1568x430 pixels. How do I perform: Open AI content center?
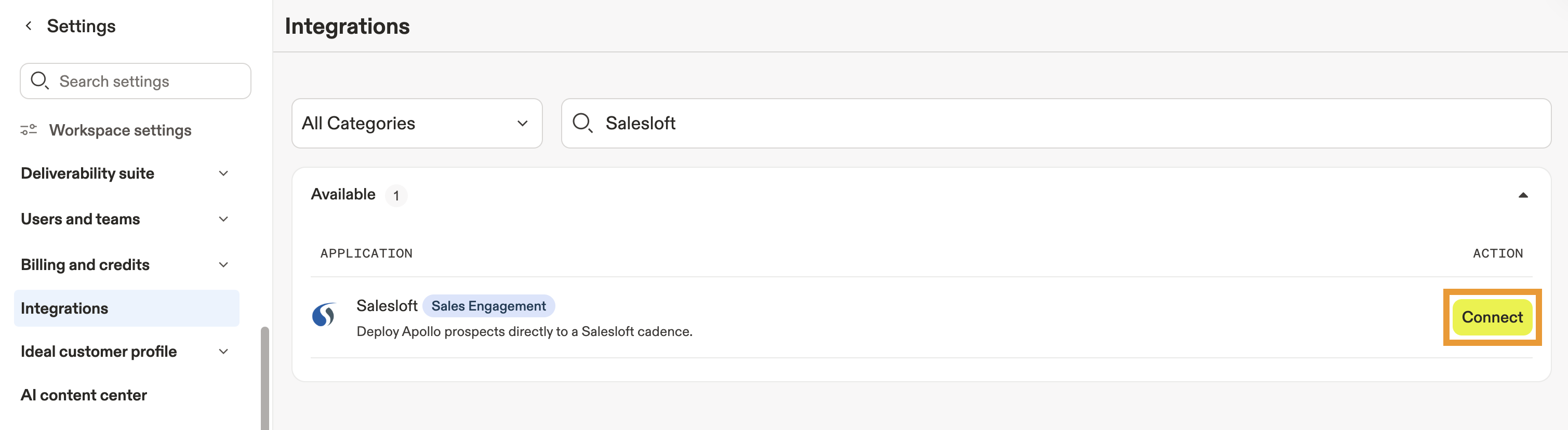(x=84, y=395)
